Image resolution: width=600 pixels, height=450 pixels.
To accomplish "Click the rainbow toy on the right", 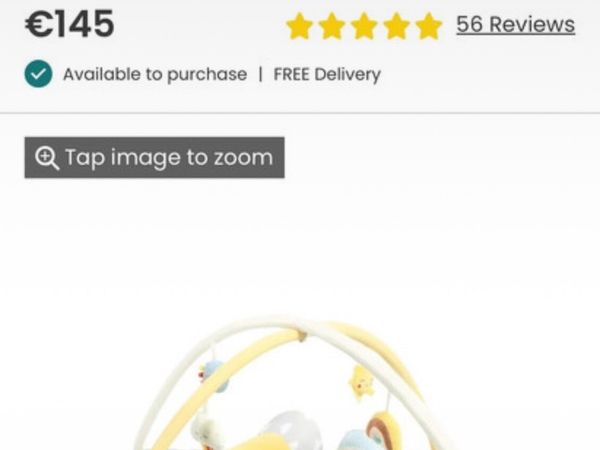I will point(385,430).
